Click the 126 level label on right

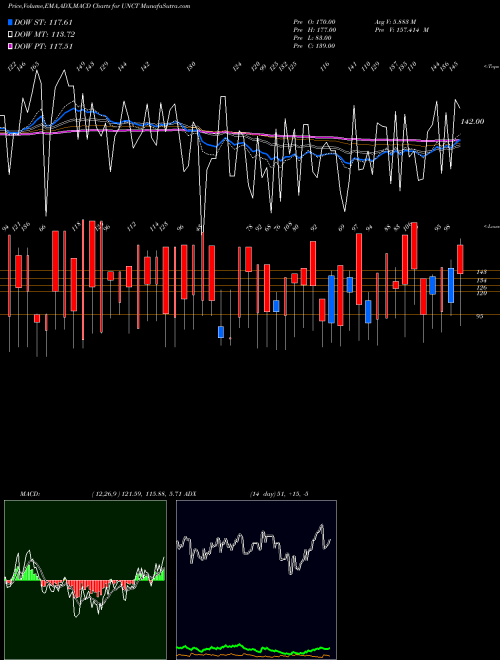click(x=481, y=287)
